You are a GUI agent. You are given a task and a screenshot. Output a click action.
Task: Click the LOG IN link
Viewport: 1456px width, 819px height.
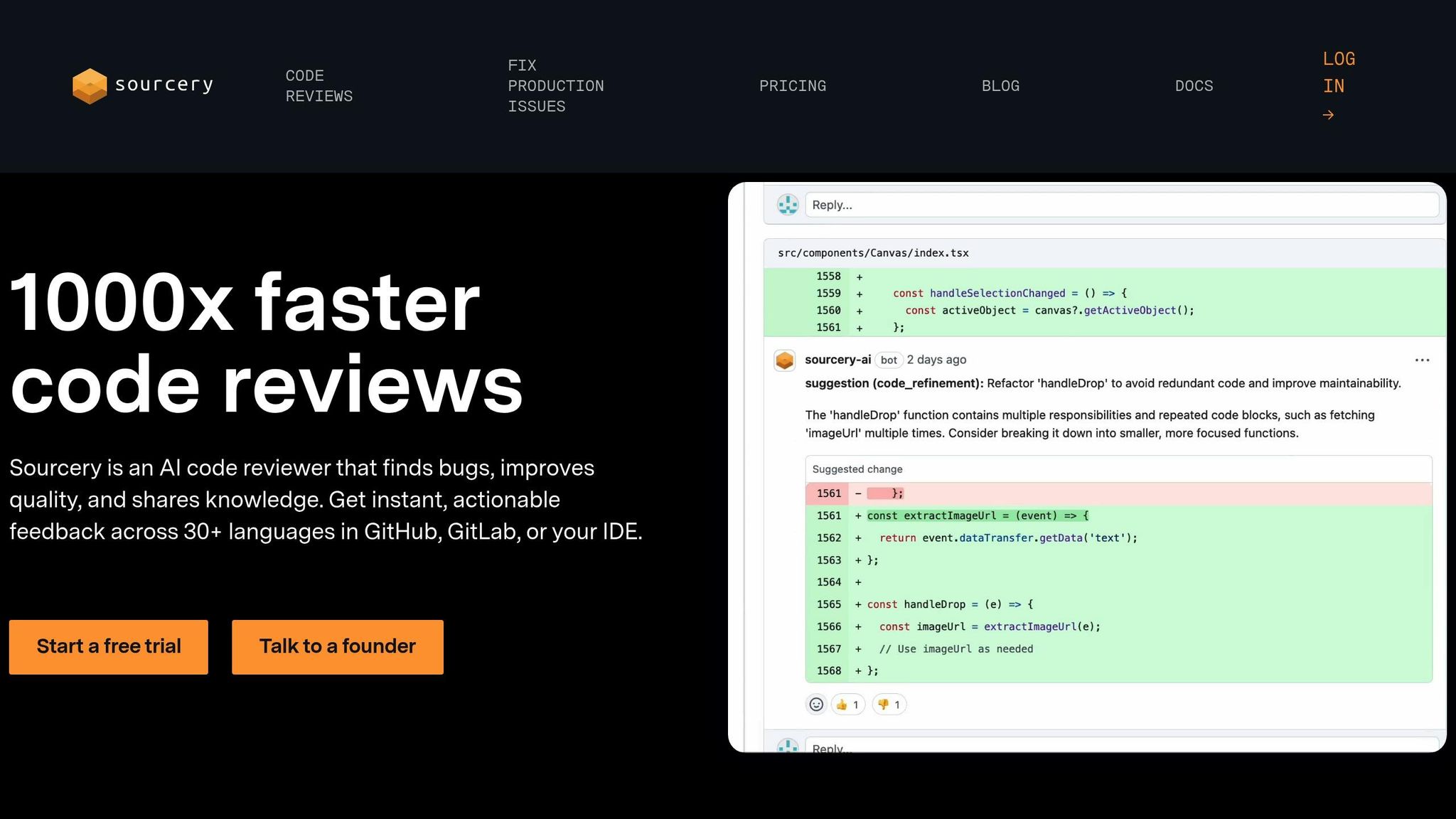pyautogui.click(x=1338, y=73)
